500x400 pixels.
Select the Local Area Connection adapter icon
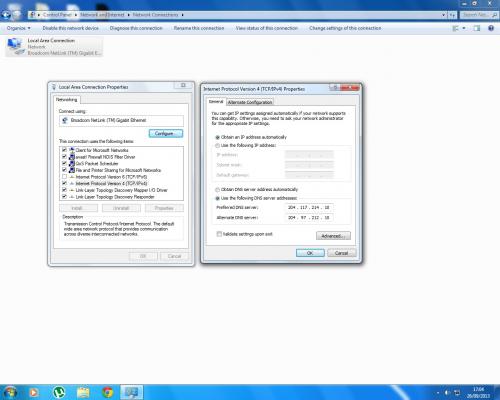pyautogui.click(x=15, y=46)
